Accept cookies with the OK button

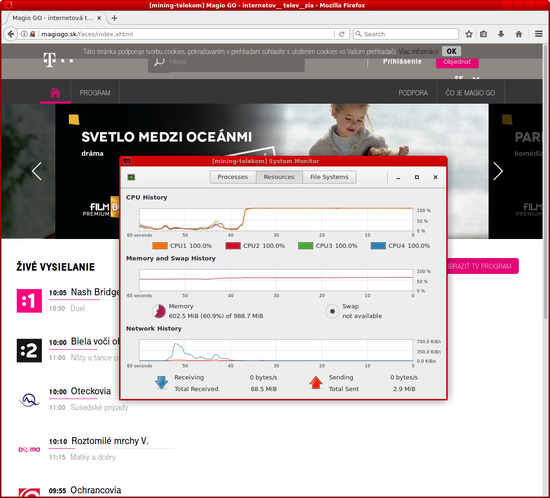point(451,51)
